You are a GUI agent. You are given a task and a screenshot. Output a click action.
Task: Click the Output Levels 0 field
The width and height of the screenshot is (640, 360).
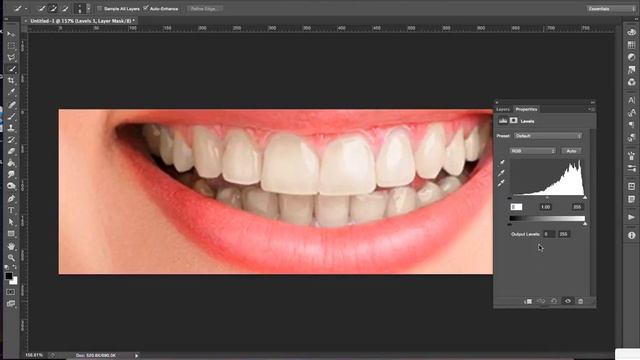(x=549, y=234)
